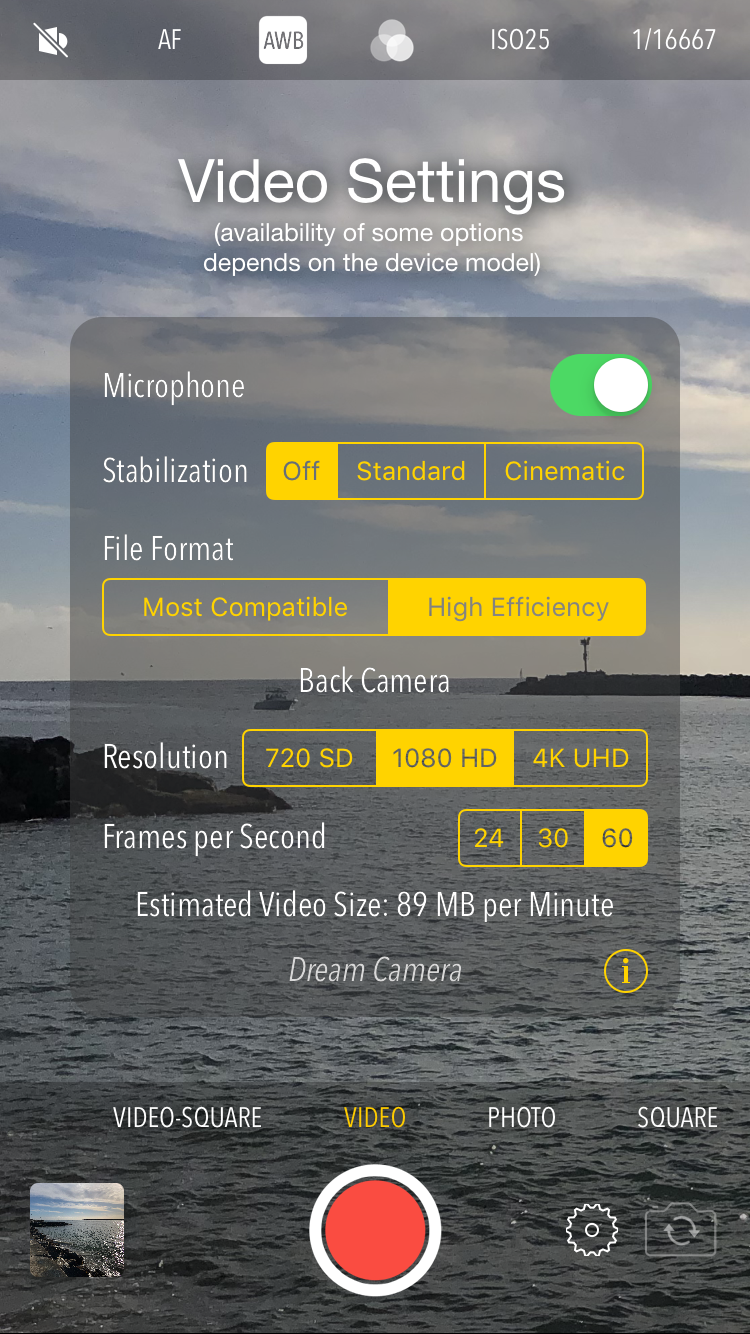
Task: Set Stabilization to Standard
Action: point(411,471)
